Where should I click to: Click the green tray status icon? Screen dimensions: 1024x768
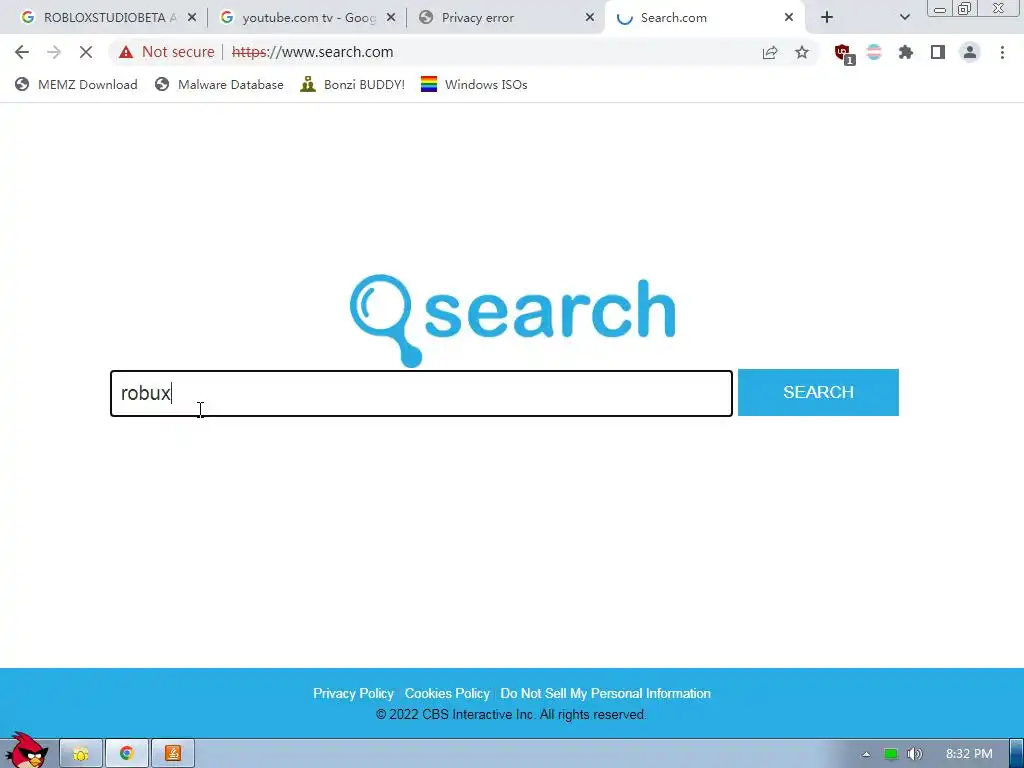tap(891, 754)
